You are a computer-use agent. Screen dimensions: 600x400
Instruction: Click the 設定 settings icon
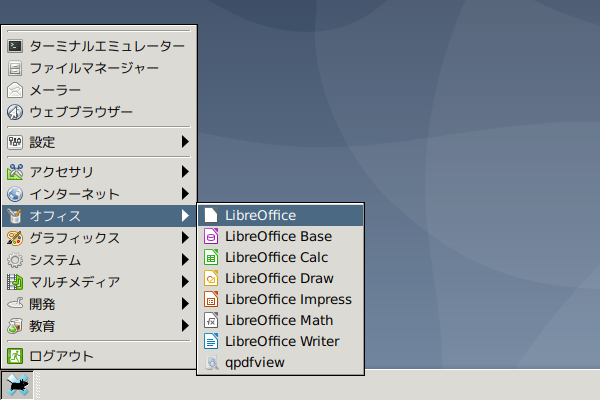click(15, 142)
